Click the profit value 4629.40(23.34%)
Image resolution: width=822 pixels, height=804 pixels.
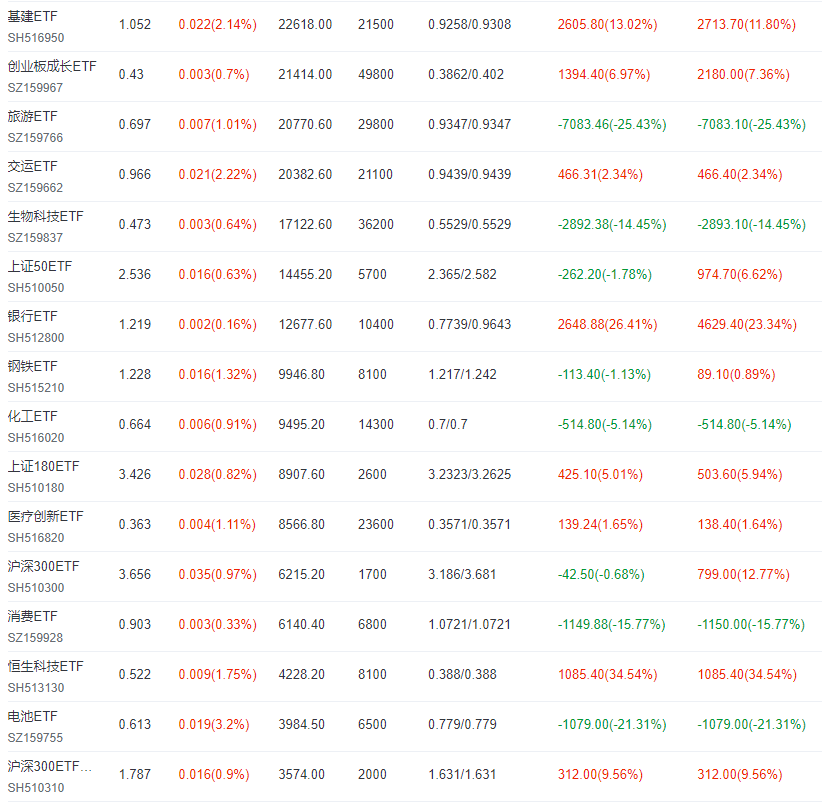(x=747, y=324)
